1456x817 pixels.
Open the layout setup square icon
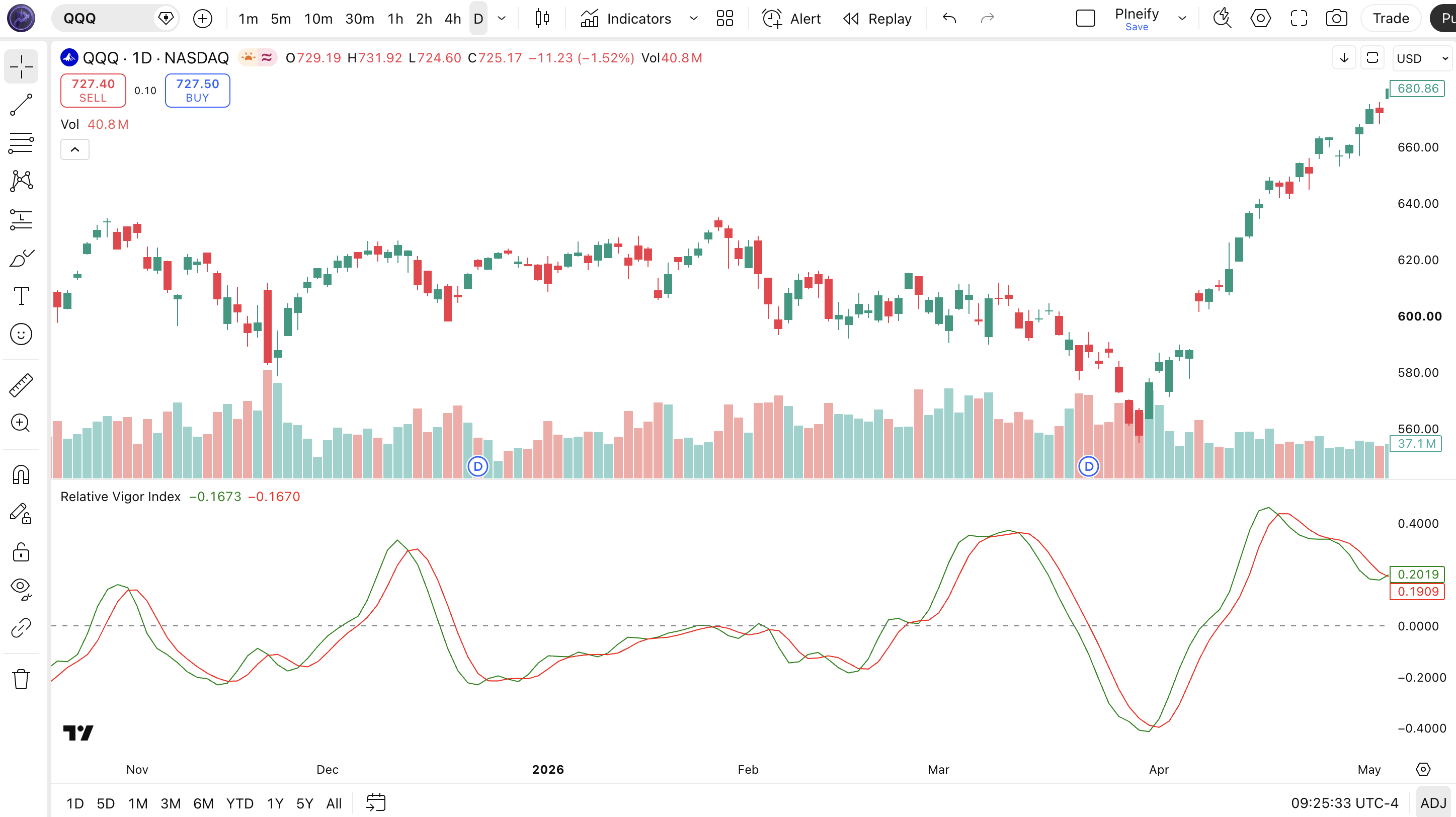click(1085, 19)
